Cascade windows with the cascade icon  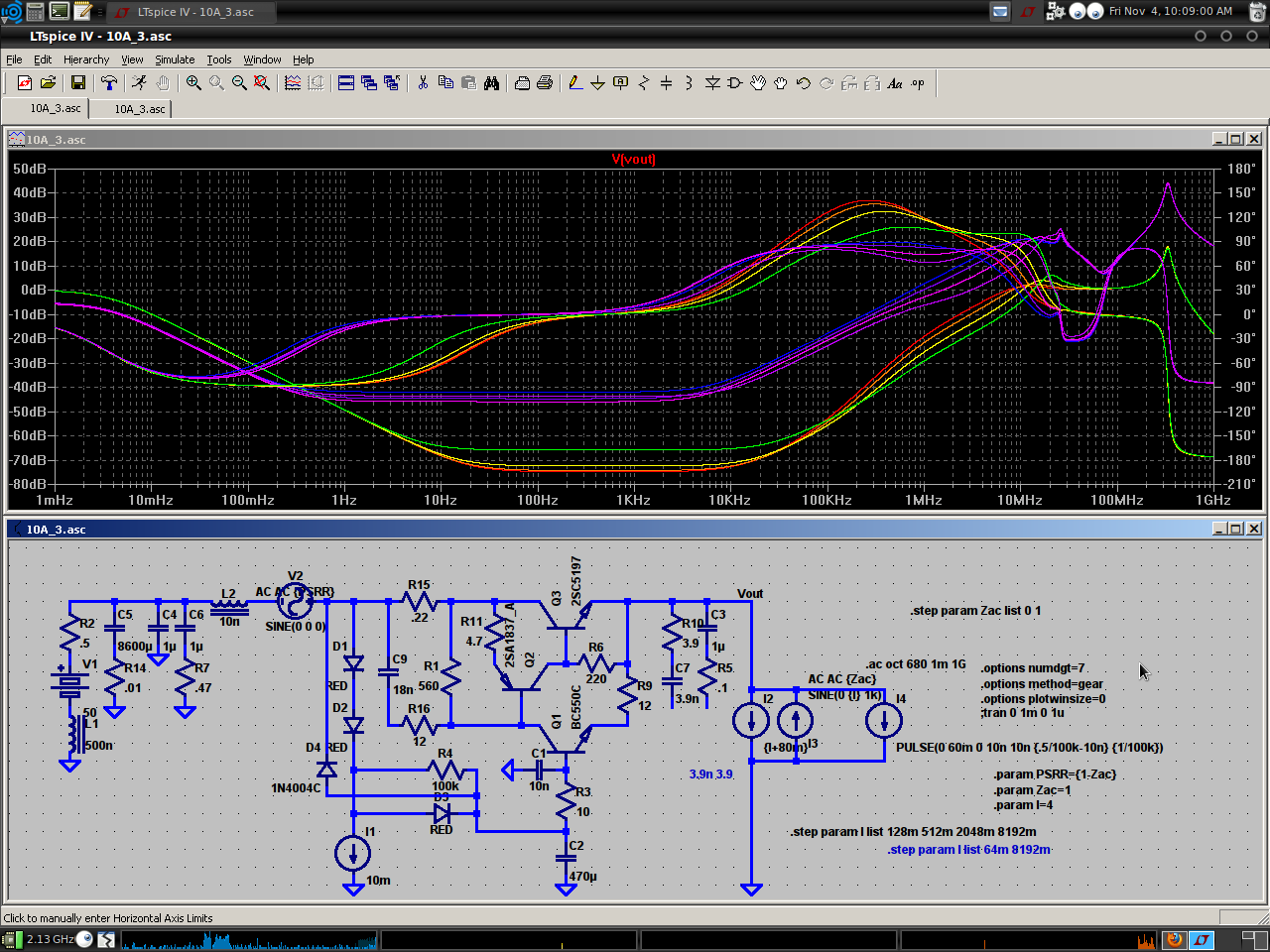(369, 83)
